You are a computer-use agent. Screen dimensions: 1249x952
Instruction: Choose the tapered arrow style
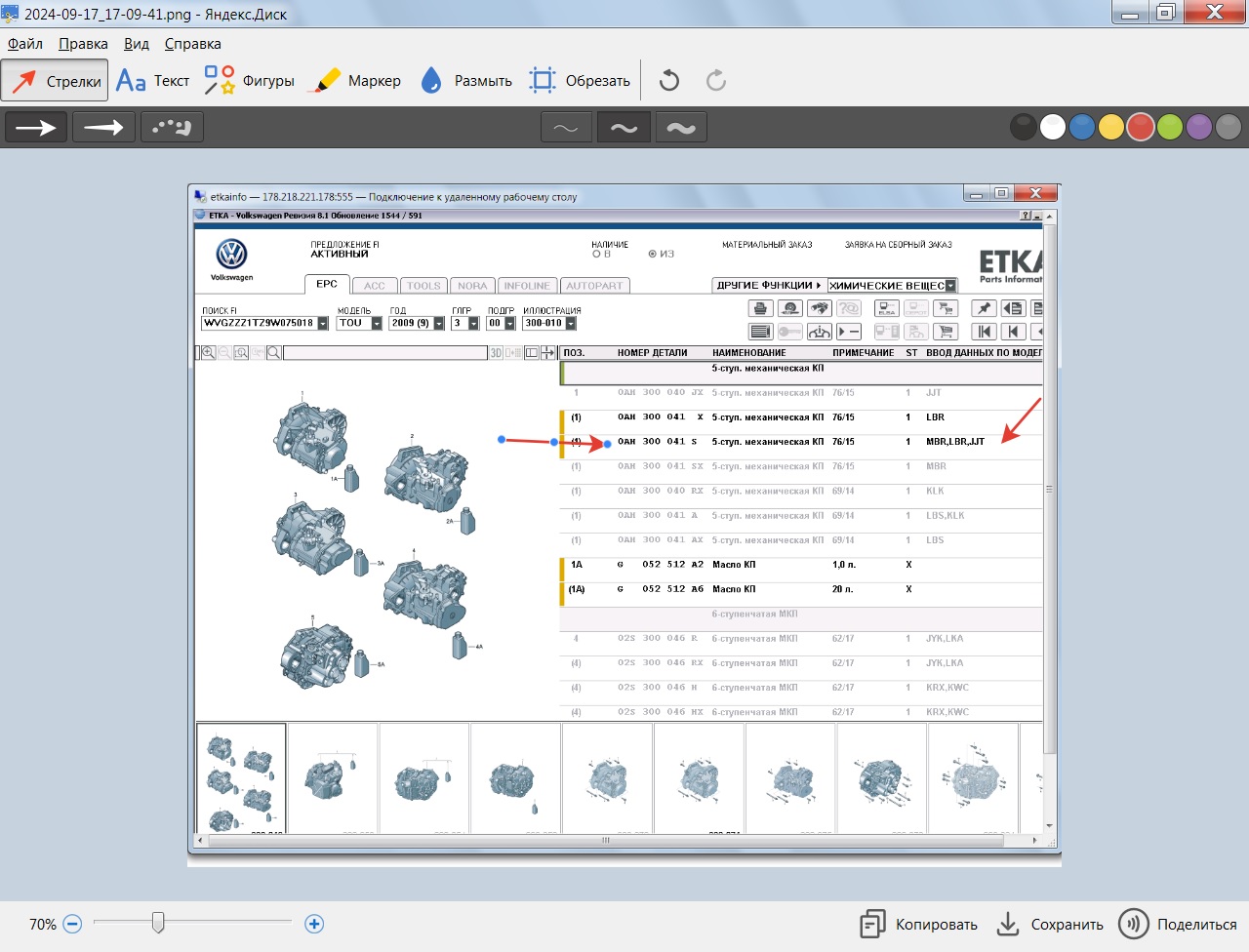click(x=103, y=127)
